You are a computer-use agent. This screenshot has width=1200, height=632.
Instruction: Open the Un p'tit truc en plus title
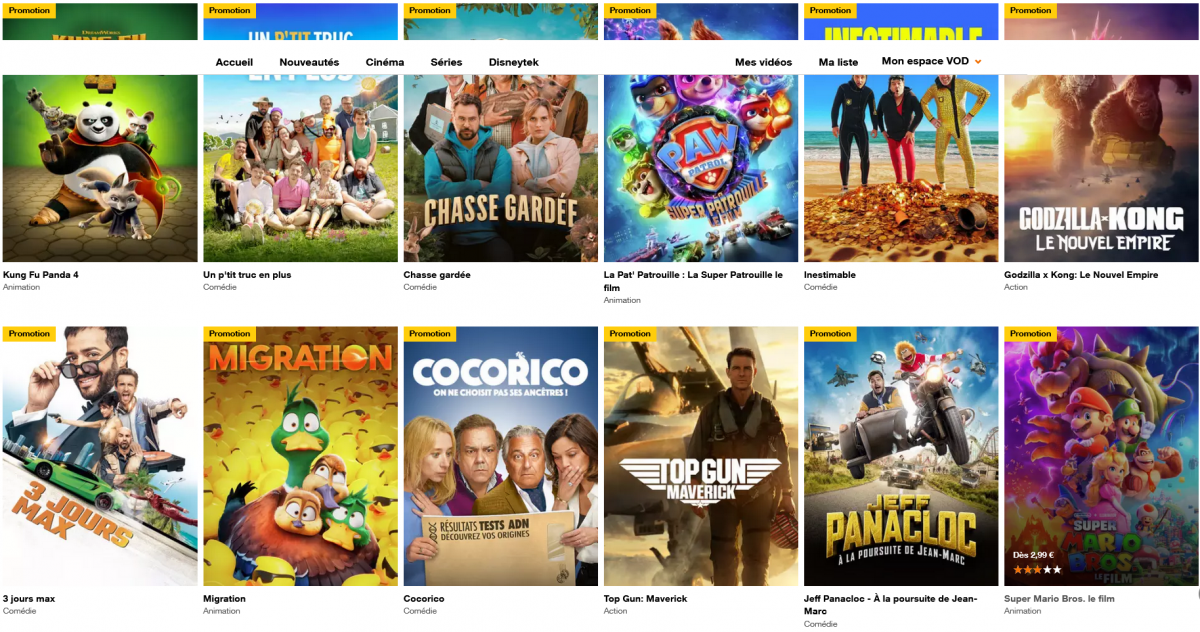(x=247, y=275)
